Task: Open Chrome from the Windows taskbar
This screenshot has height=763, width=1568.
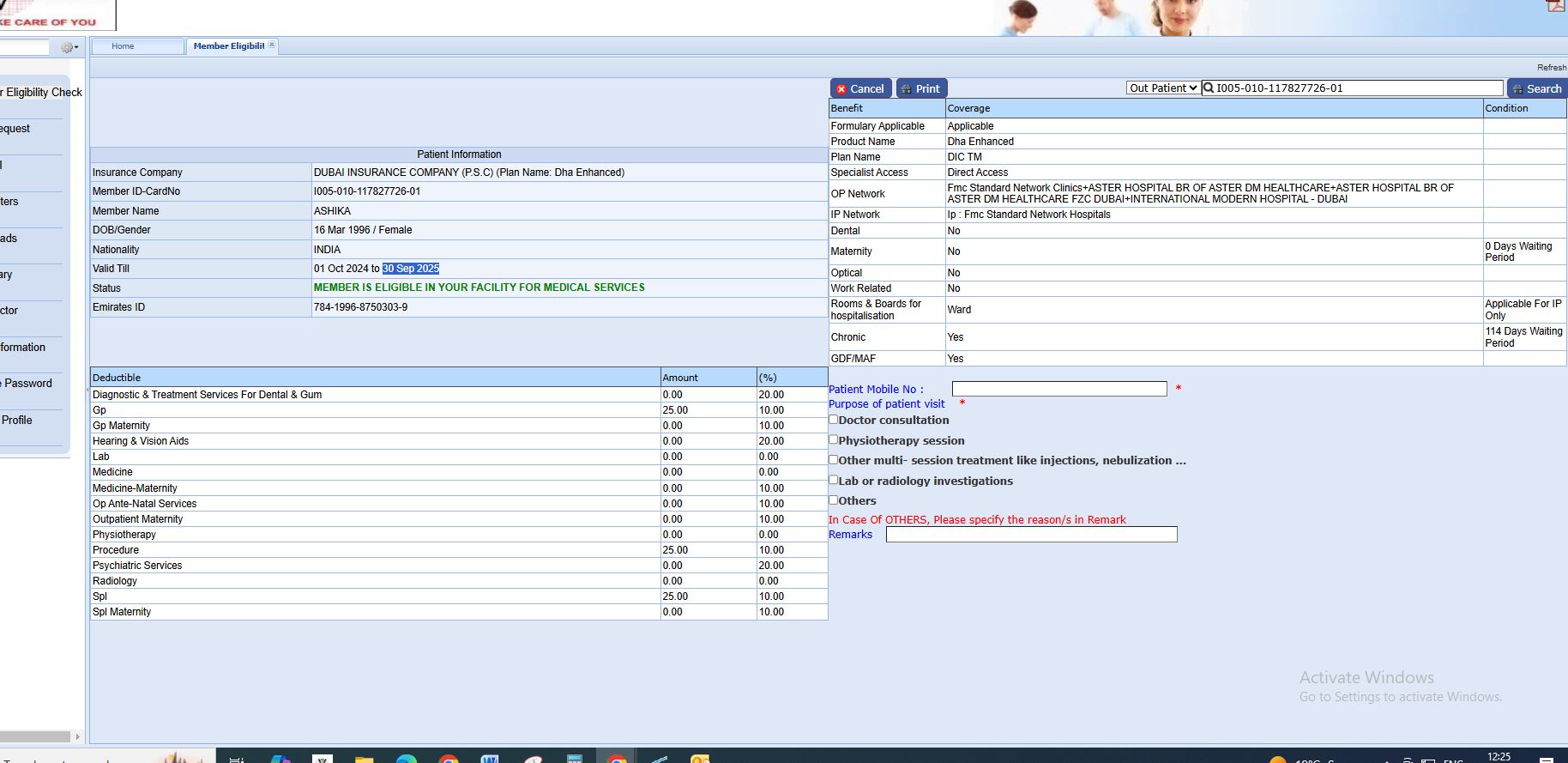Action: click(448, 760)
